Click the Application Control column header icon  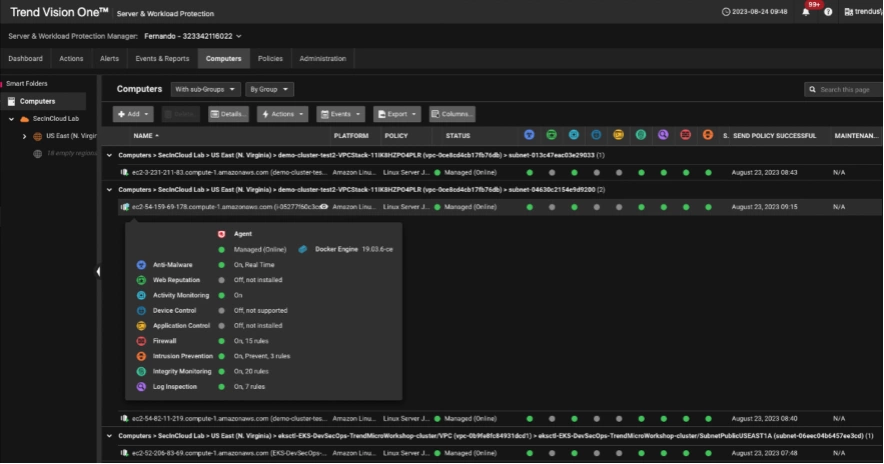pos(618,135)
